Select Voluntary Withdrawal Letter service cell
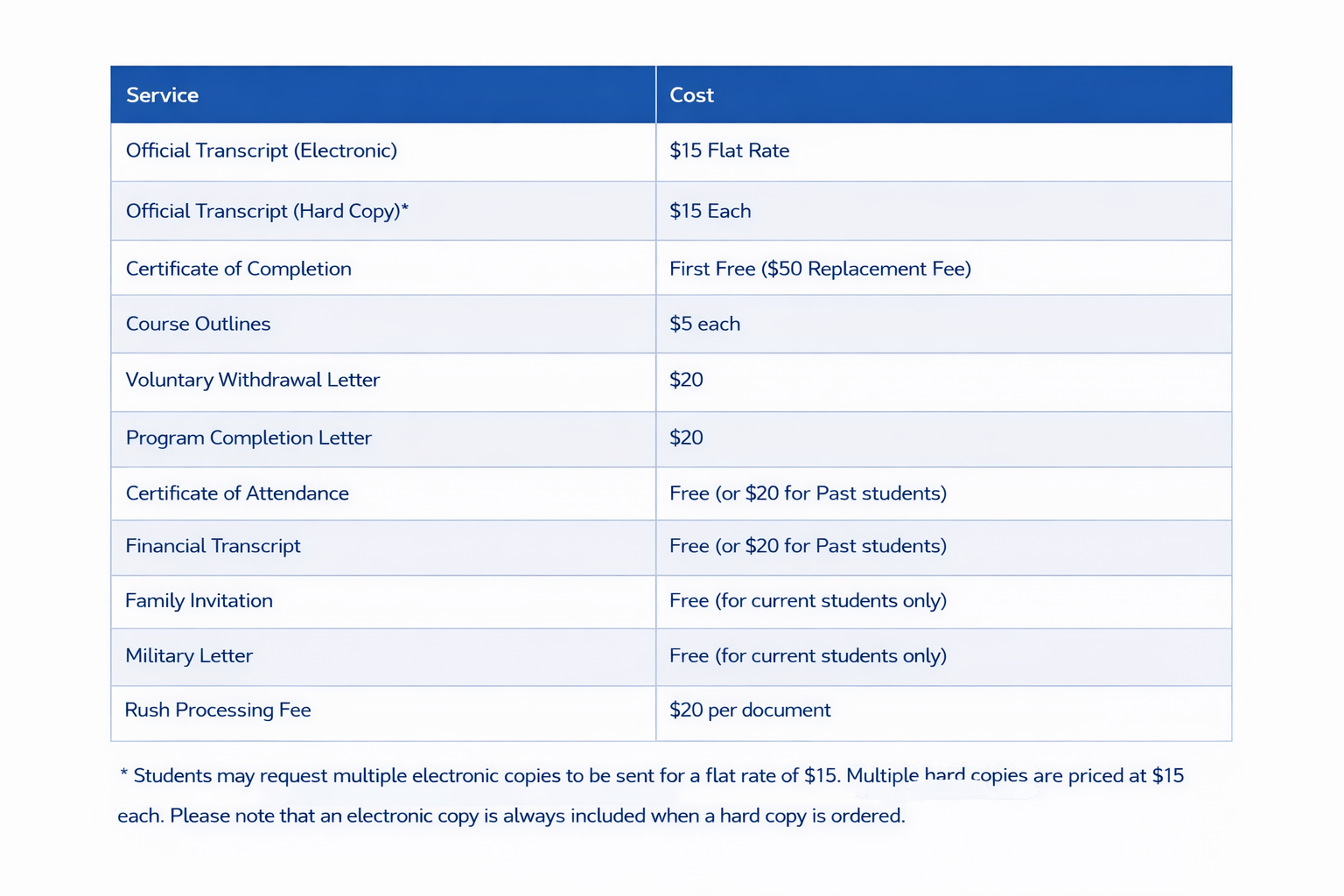This screenshot has width=1344, height=896. 252,380
